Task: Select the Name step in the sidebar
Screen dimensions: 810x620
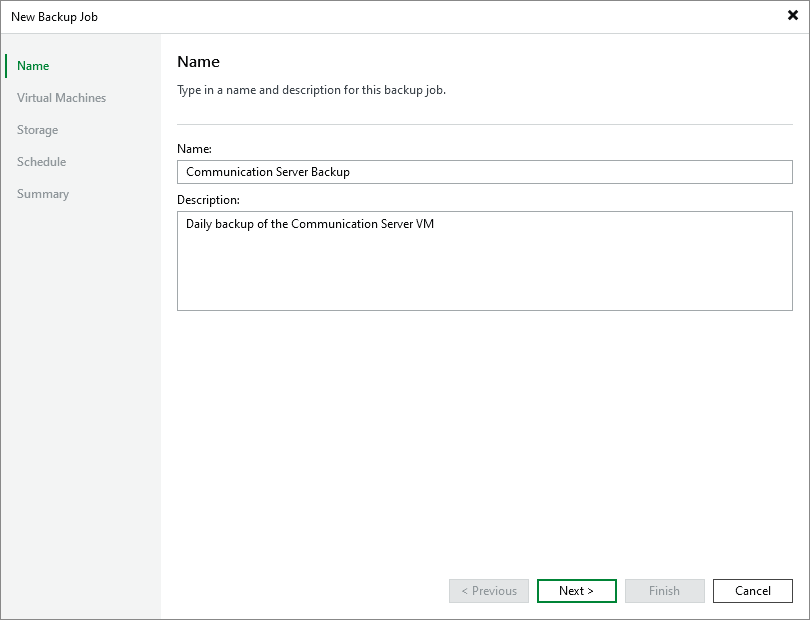Action: 32,65
